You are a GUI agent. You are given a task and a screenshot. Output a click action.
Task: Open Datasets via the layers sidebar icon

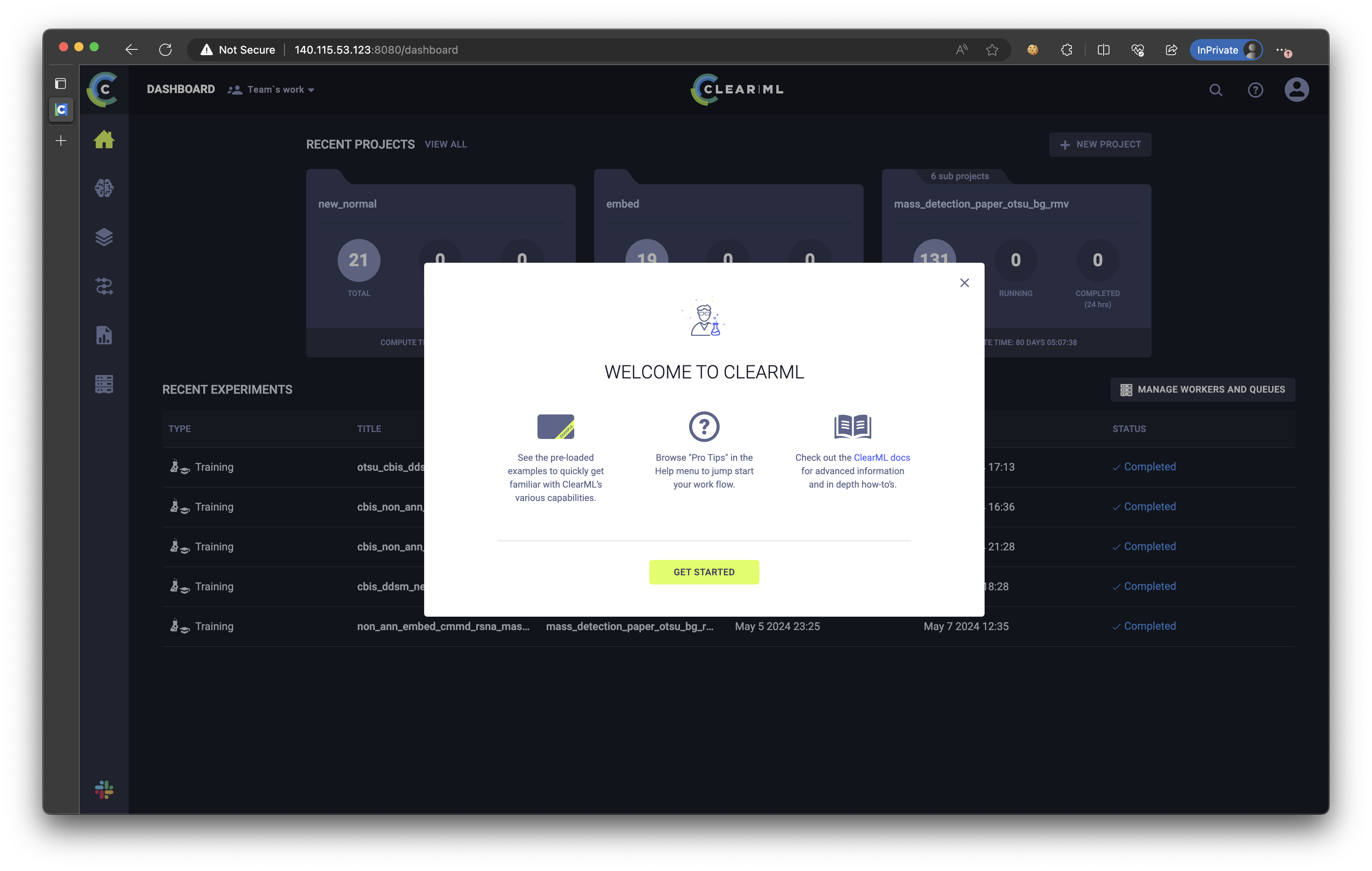(x=104, y=237)
